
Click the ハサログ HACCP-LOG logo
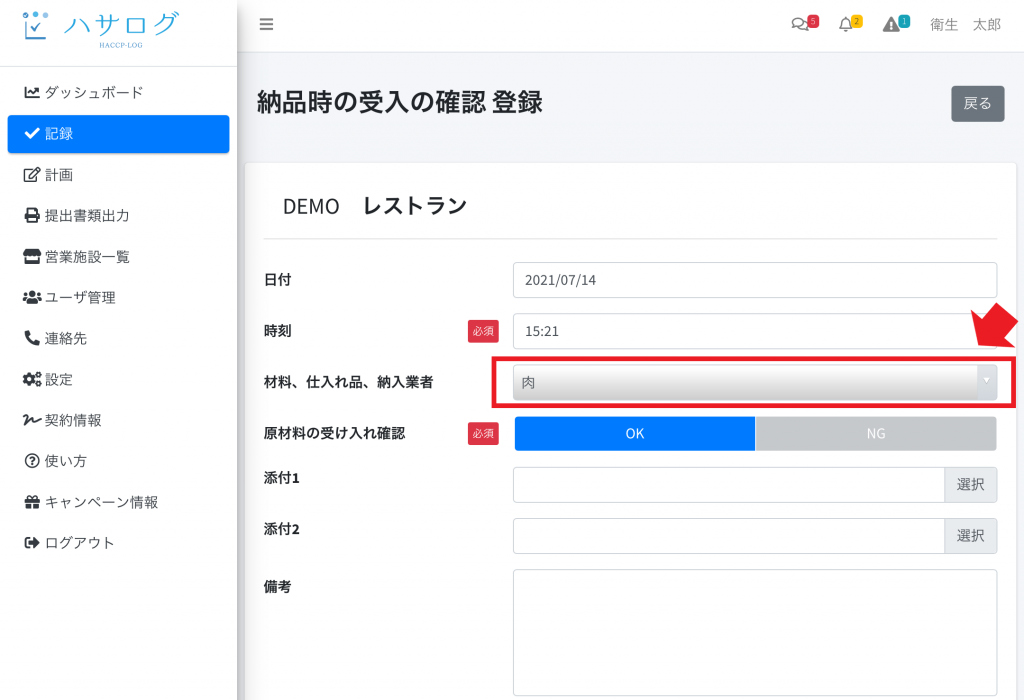point(99,29)
